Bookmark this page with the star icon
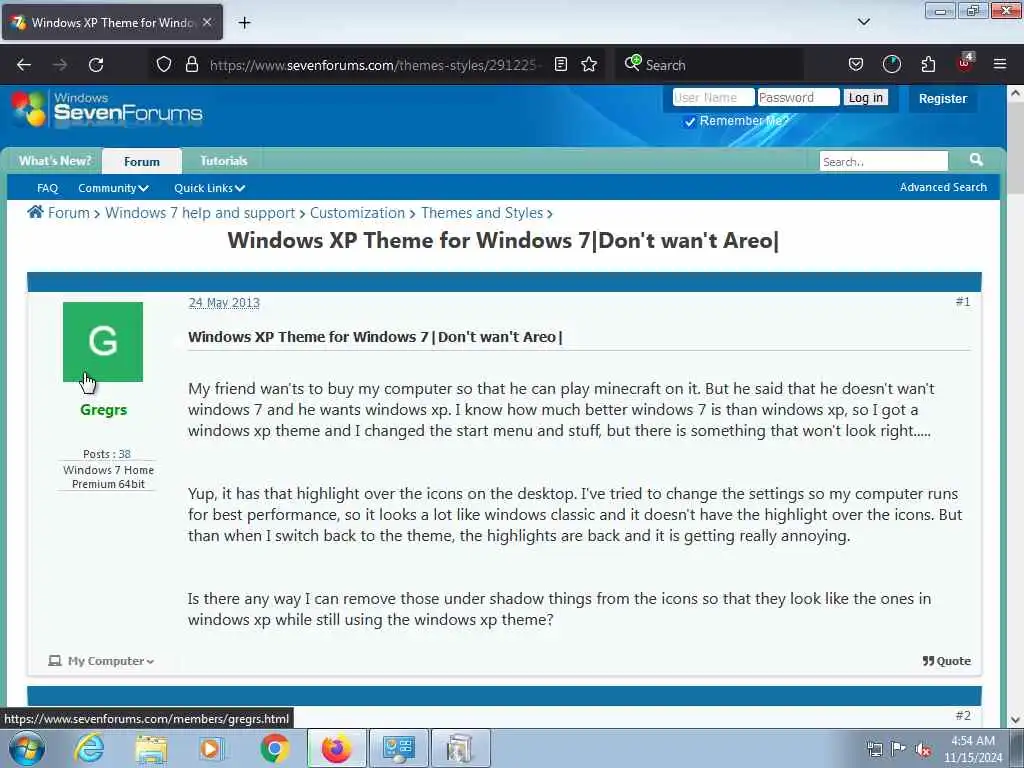Screen dimensions: 1024x768 point(589,64)
